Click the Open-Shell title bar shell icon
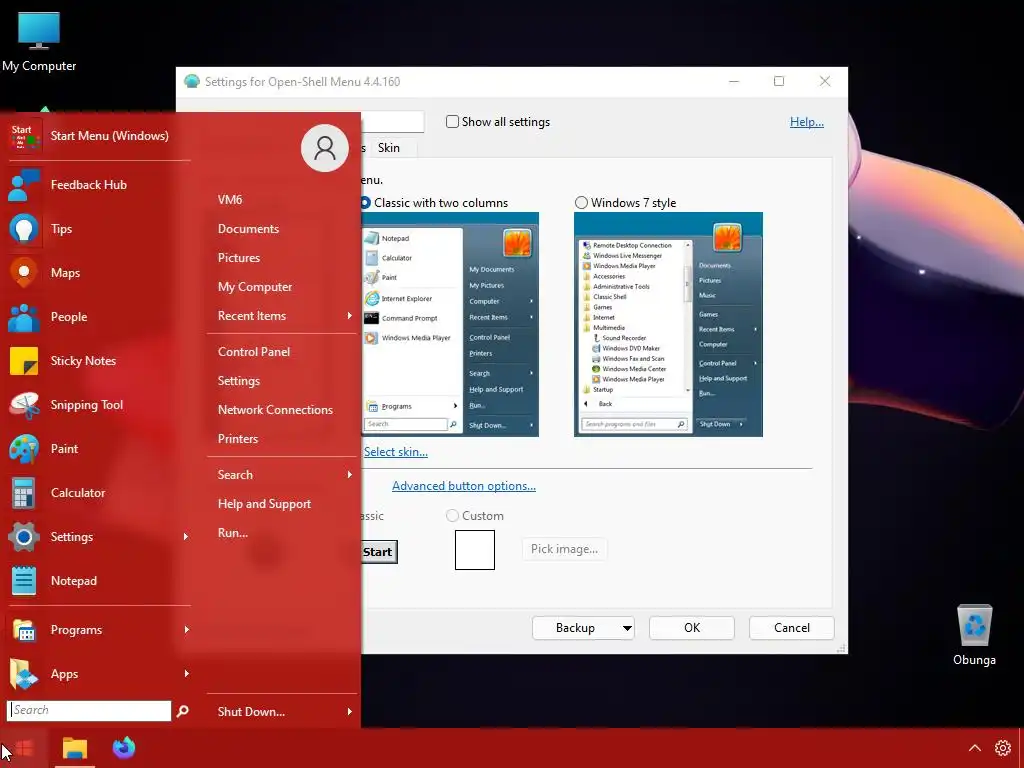Image resolution: width=1024 pixels, height=768 pixels. tap(191, 81)
